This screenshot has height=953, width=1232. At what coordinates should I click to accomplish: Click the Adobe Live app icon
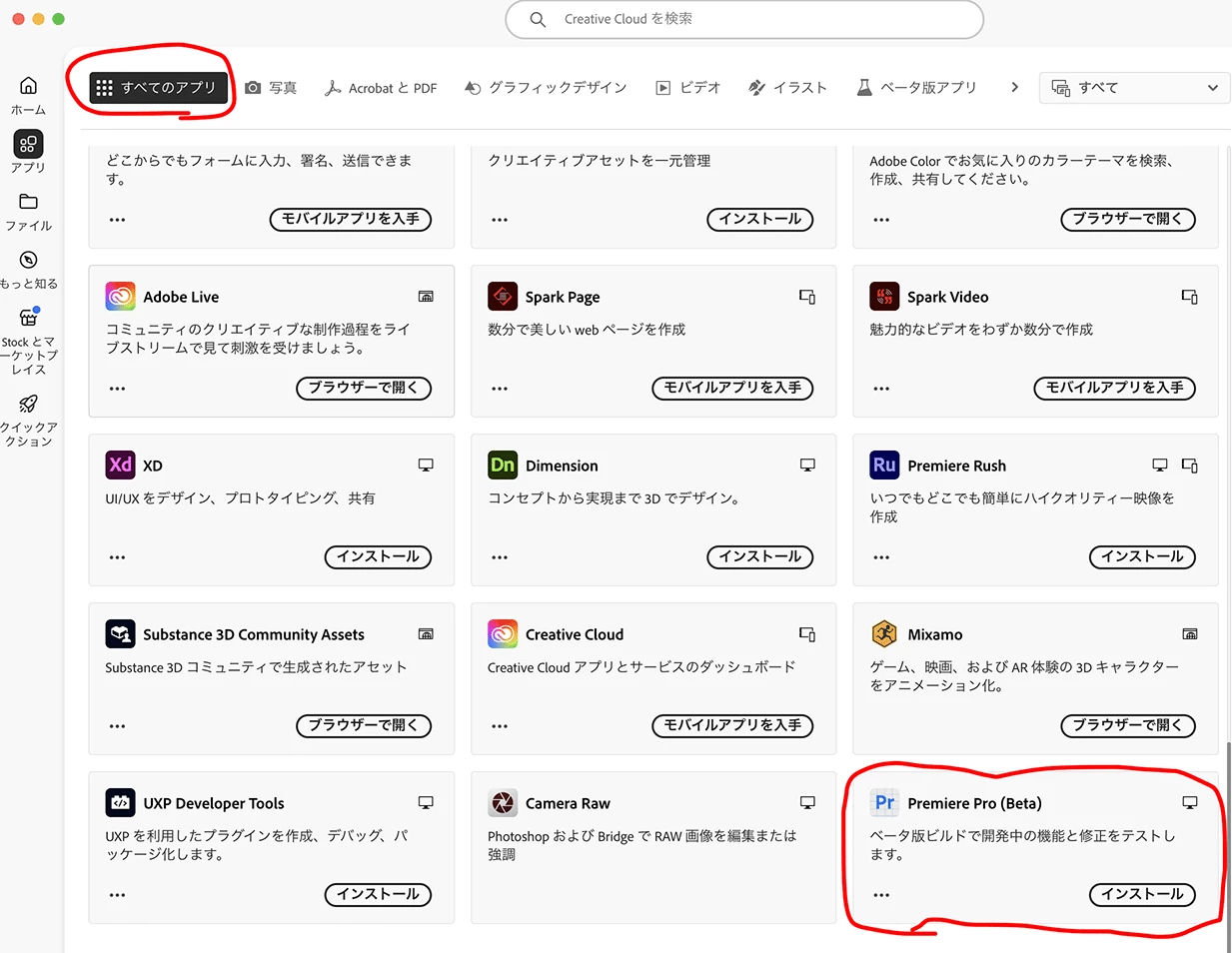tap(120, 297)
